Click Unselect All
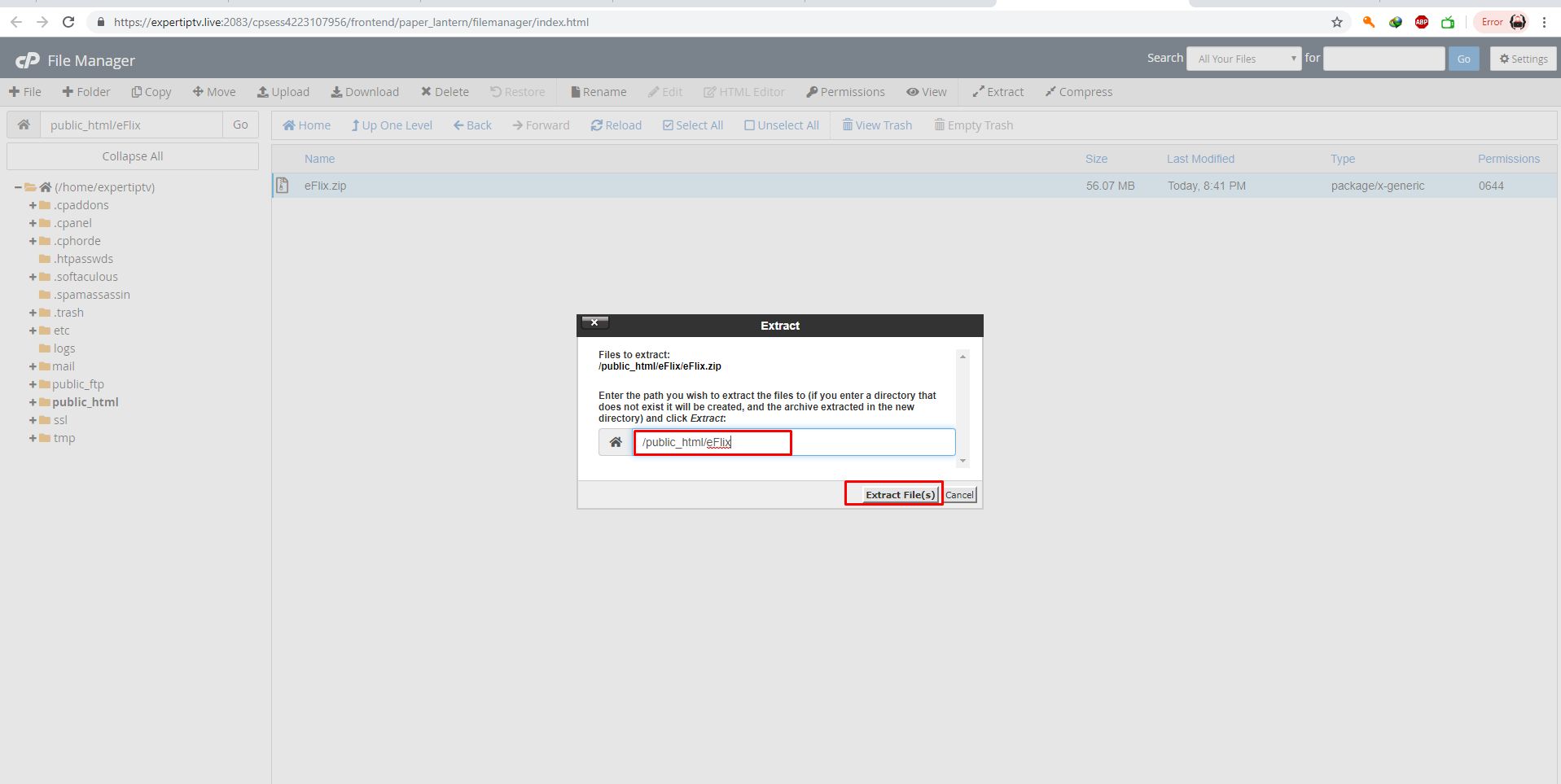The height and width of the screenshot is (784, 1561). pyautogui.click(x=782, y=125)
